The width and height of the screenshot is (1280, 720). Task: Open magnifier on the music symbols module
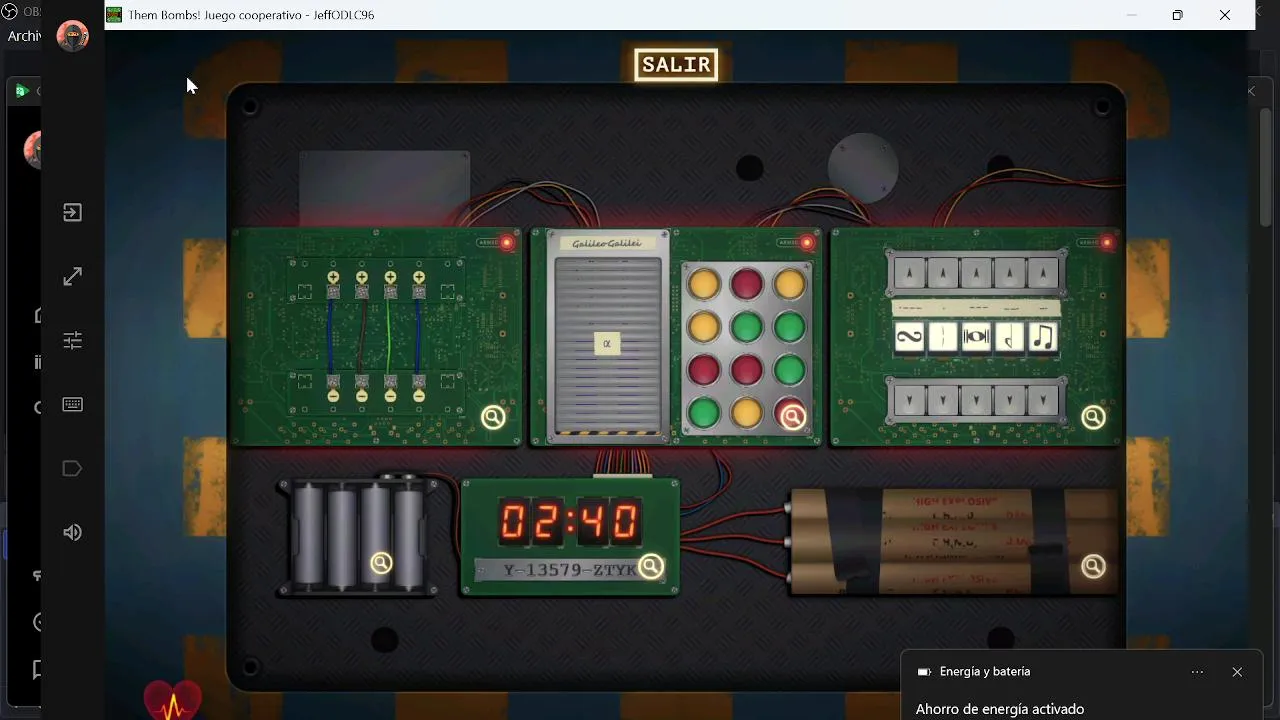[1093, 417]
